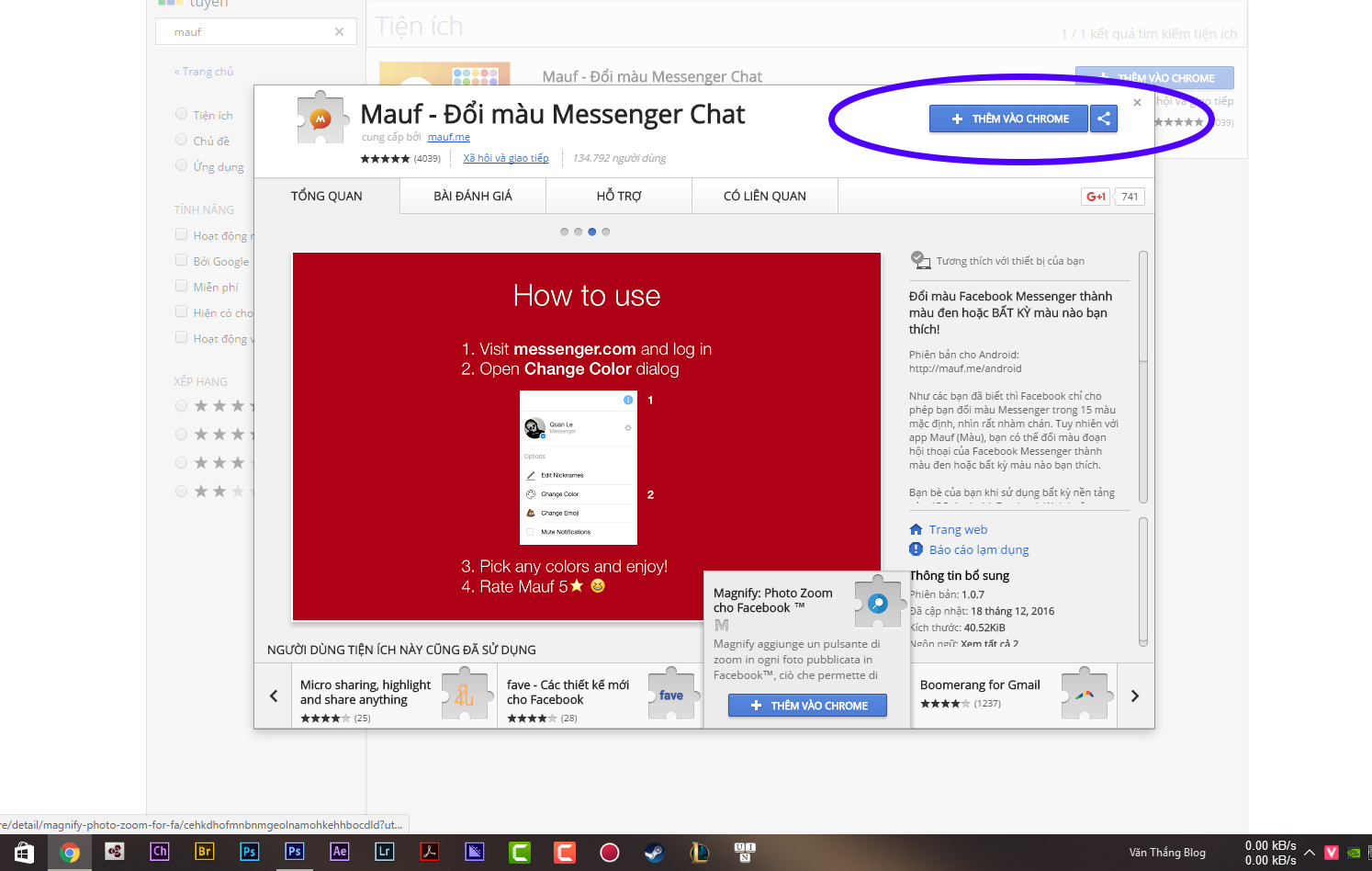Open Adobe Acrobat from the taskbar
Image resolution: width=1372 pixels, height=871 pixels.
coord(429,852)
